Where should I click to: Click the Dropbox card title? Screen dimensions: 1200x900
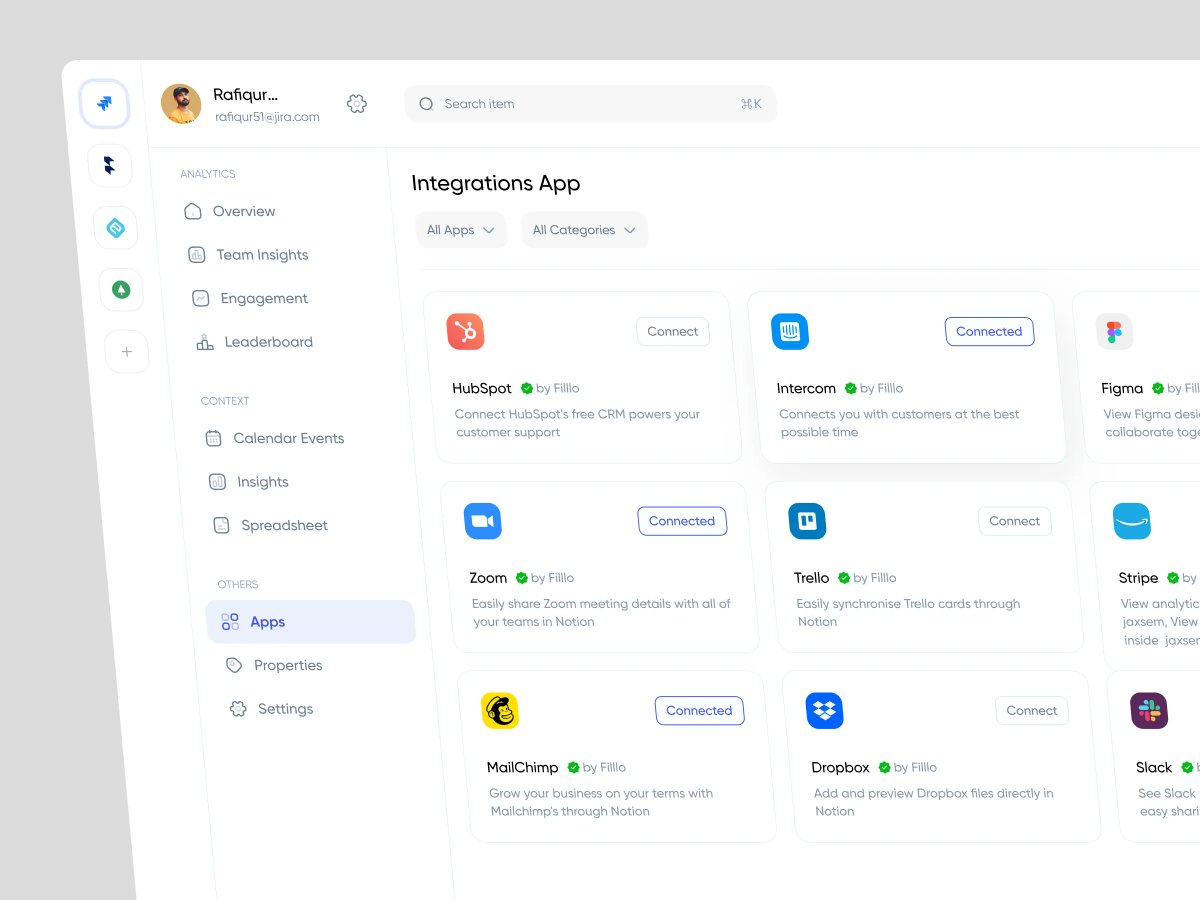[x=841, y=768]
